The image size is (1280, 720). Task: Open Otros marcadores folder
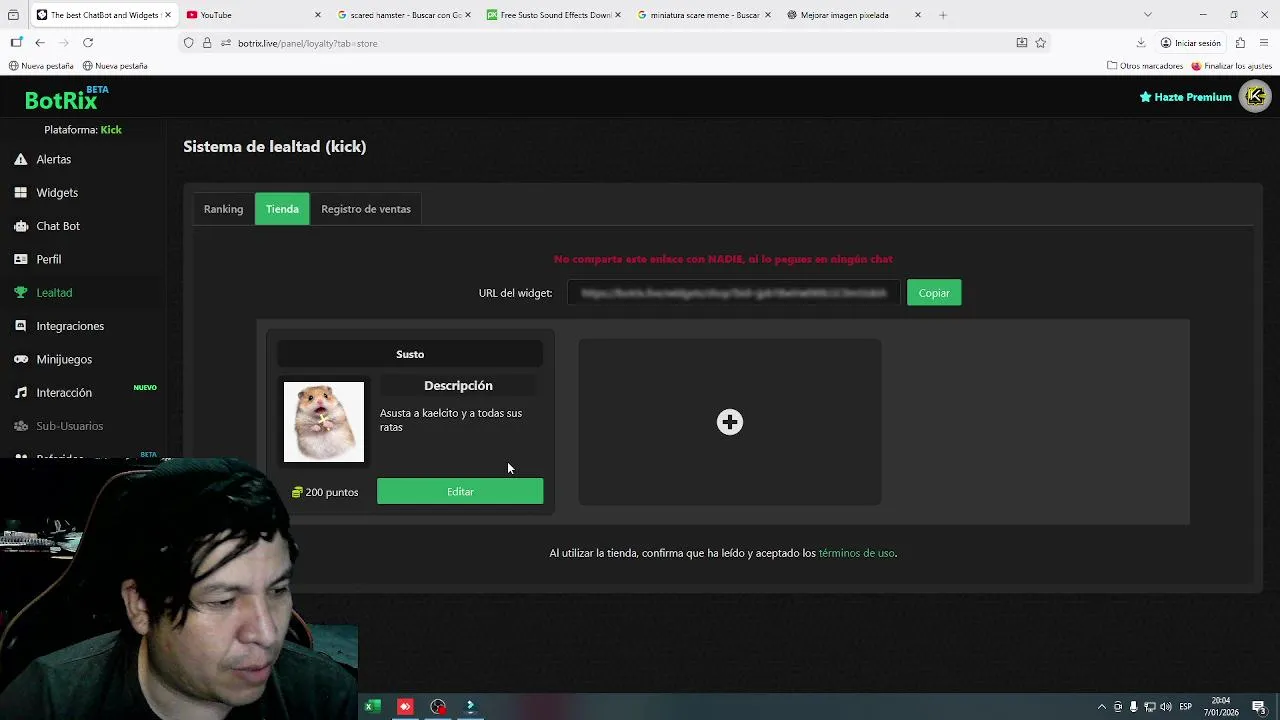point(1145,66)
